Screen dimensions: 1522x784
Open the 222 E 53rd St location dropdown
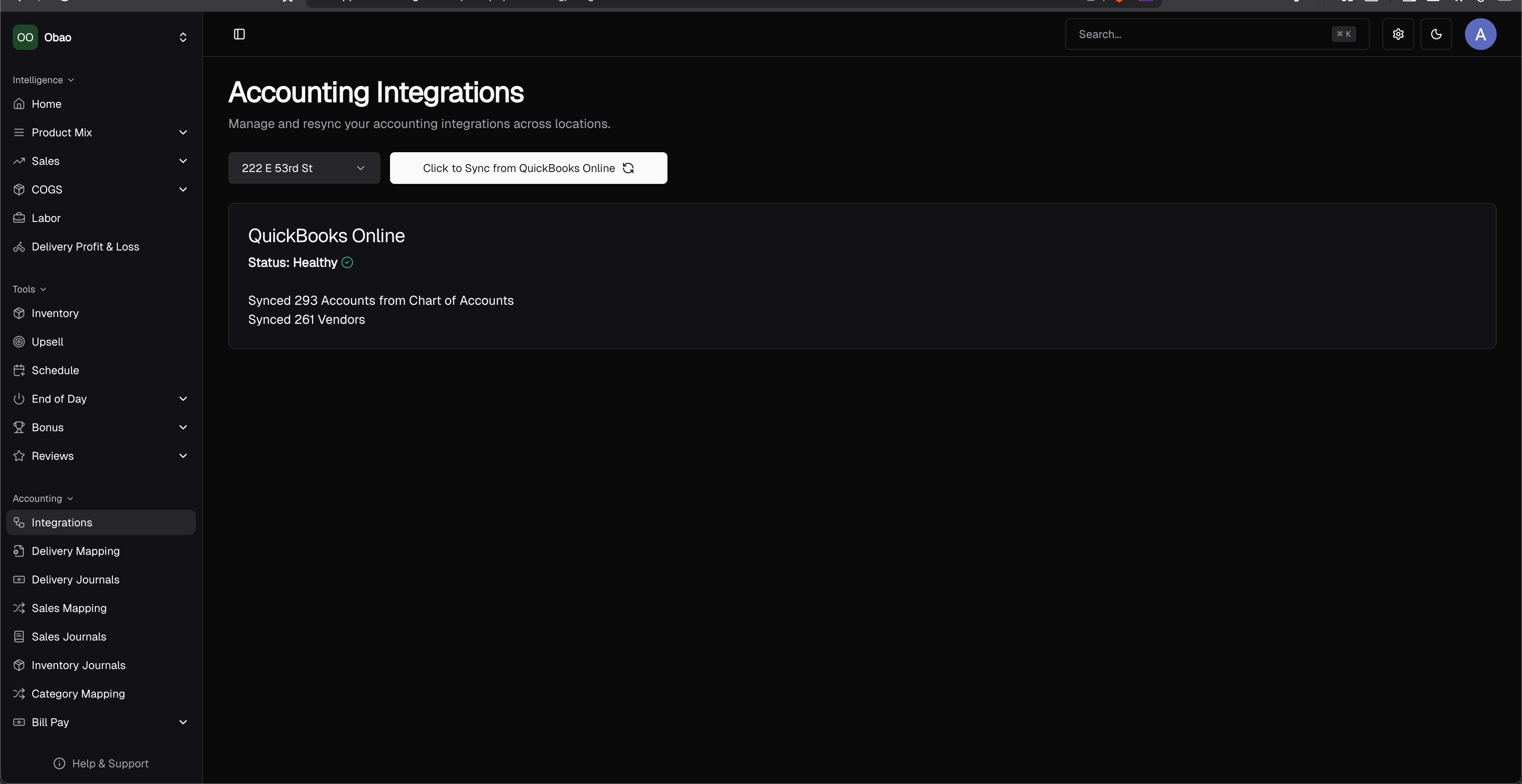[304, 168]
